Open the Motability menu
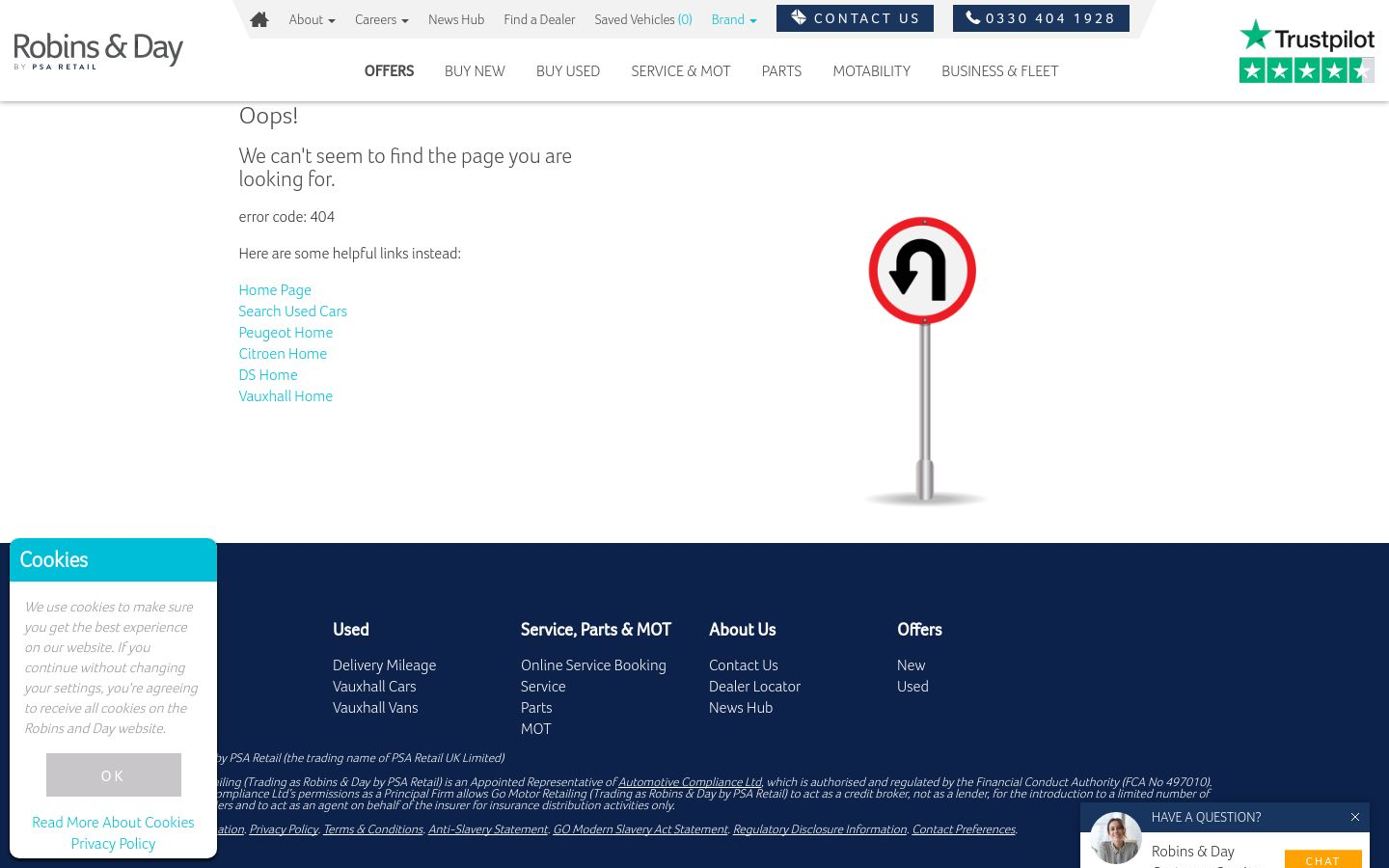The image size is (1389, 868). (872, 71)
